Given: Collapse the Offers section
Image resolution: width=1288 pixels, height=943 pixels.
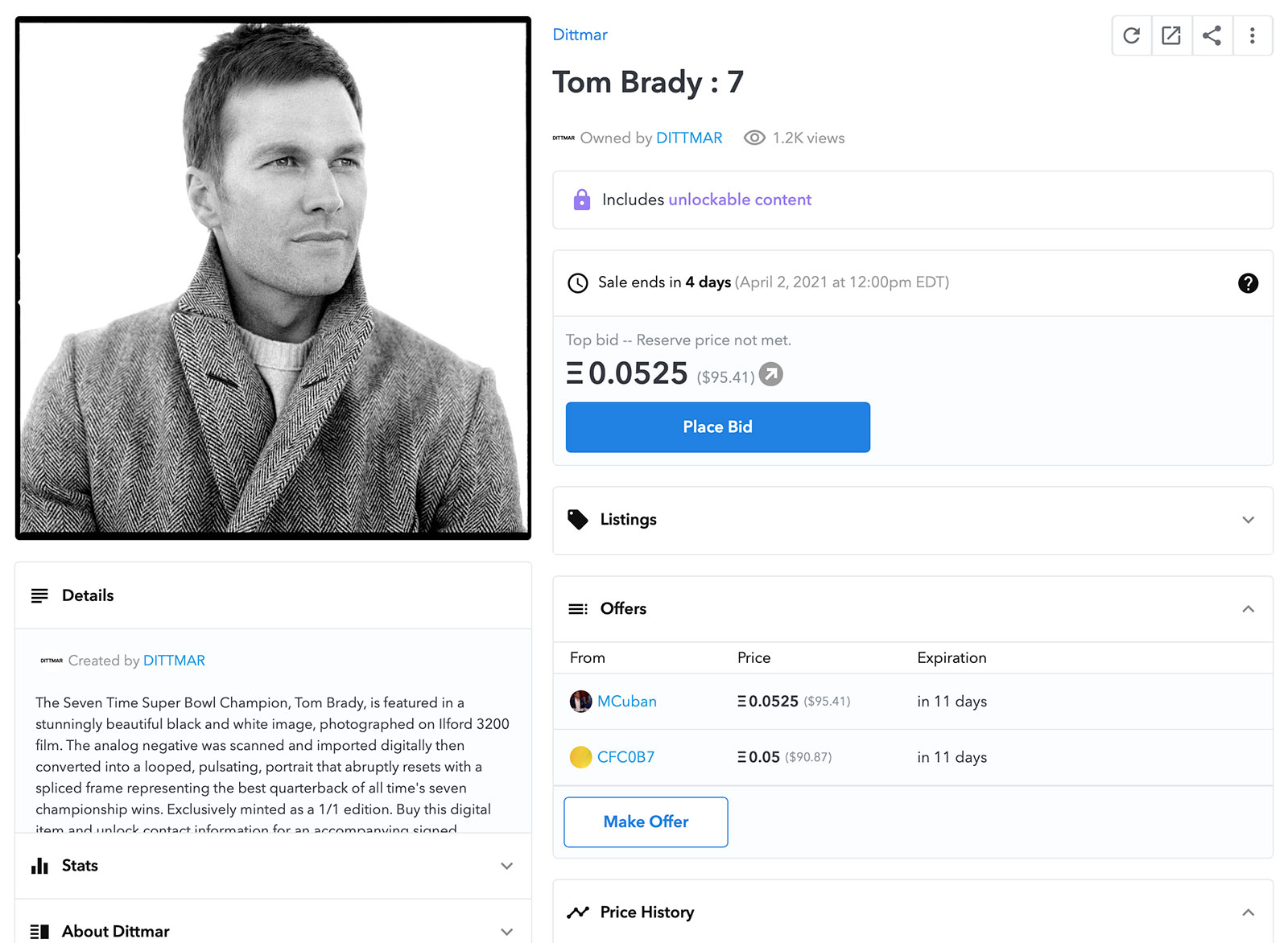Looking at the screenshot, I should [x=1248, y=609].
